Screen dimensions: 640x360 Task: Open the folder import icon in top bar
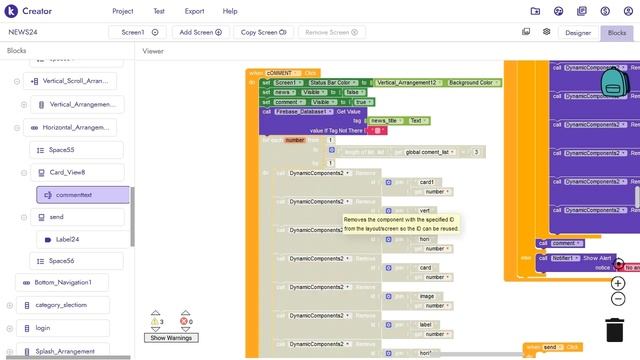[535, 11]
